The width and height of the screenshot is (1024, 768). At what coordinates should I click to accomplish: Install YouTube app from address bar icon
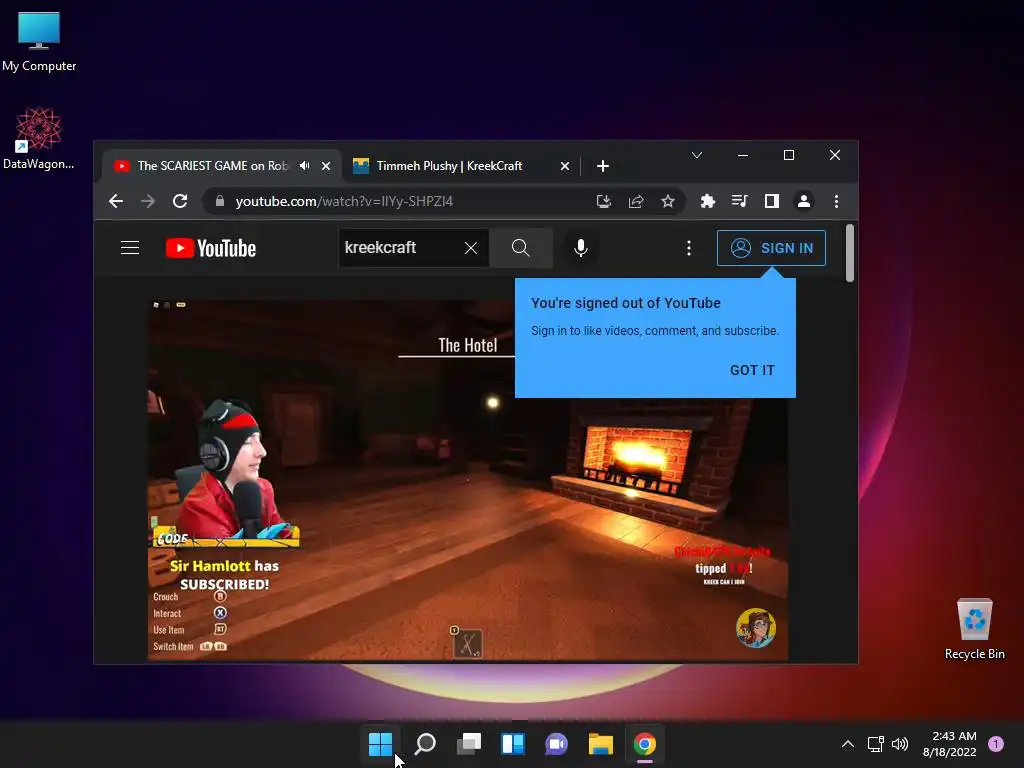604,201
